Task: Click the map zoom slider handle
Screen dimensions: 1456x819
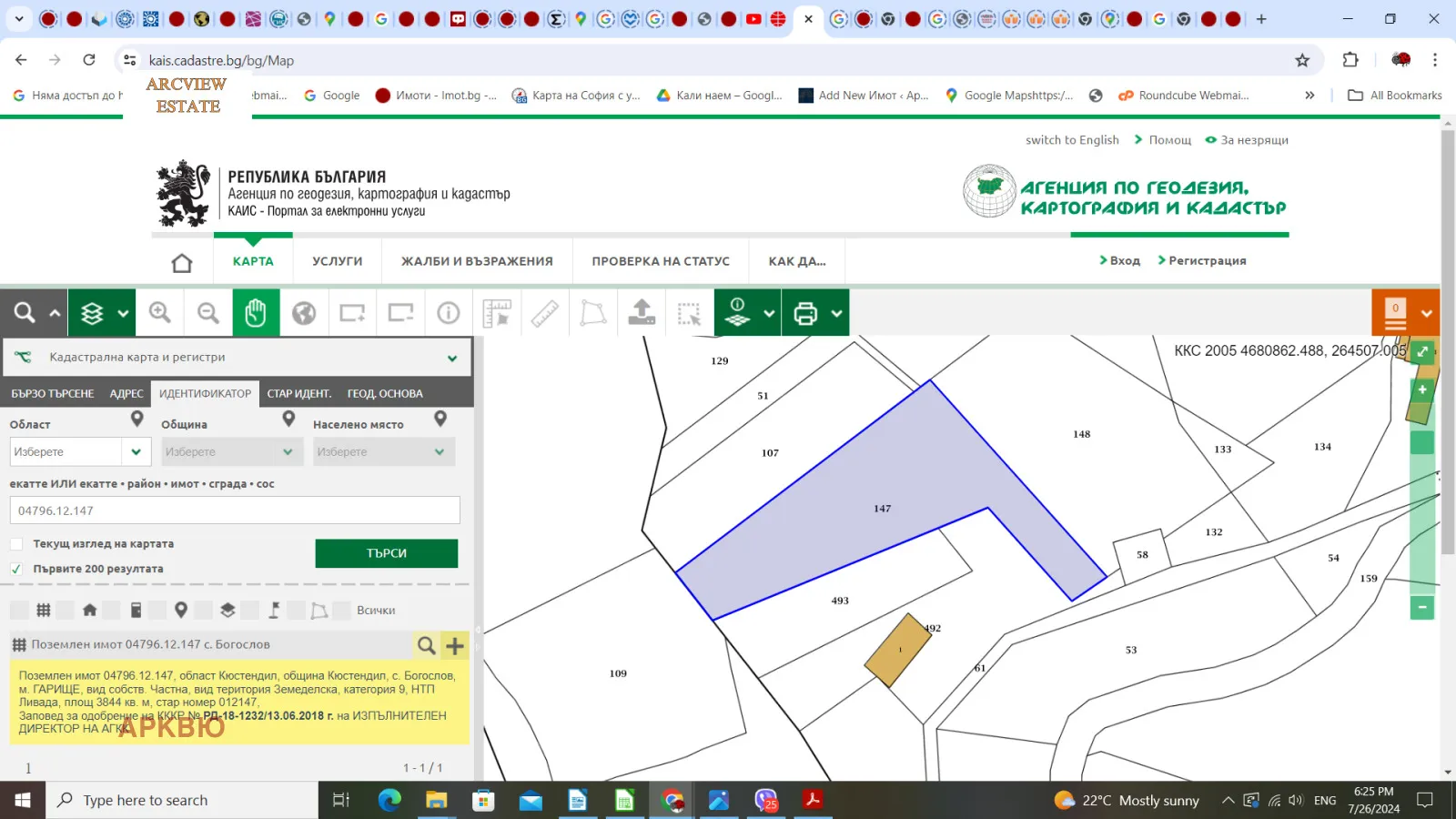Action: point(1421,442)
